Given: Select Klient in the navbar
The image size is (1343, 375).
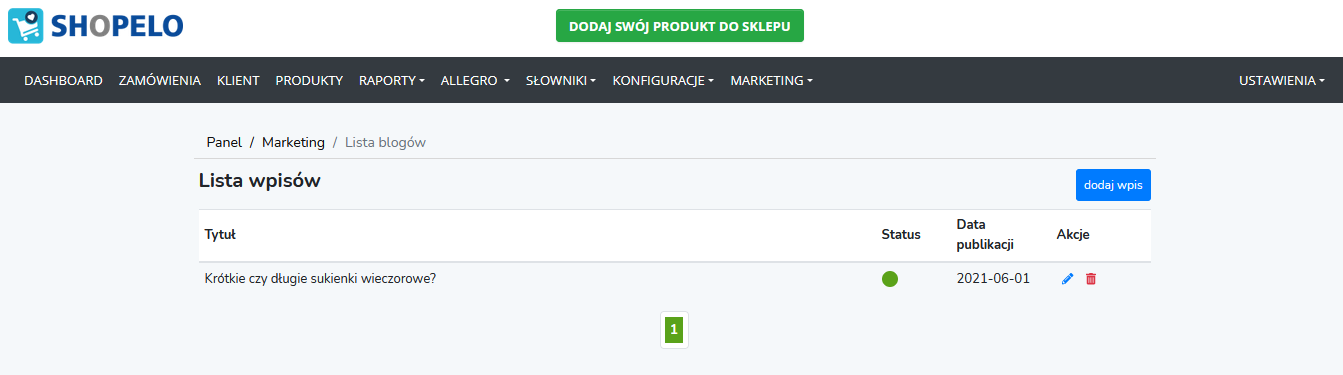Looking at the screenshot, I should coord(238,80).
